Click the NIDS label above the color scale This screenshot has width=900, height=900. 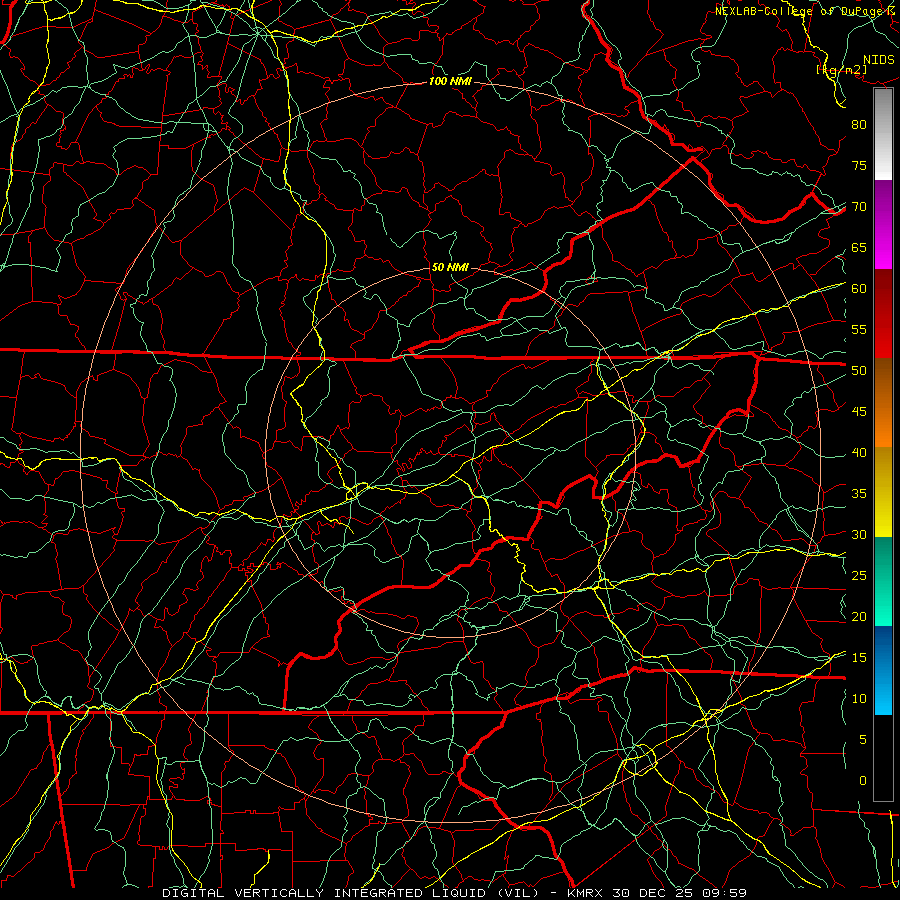(879, 60)
